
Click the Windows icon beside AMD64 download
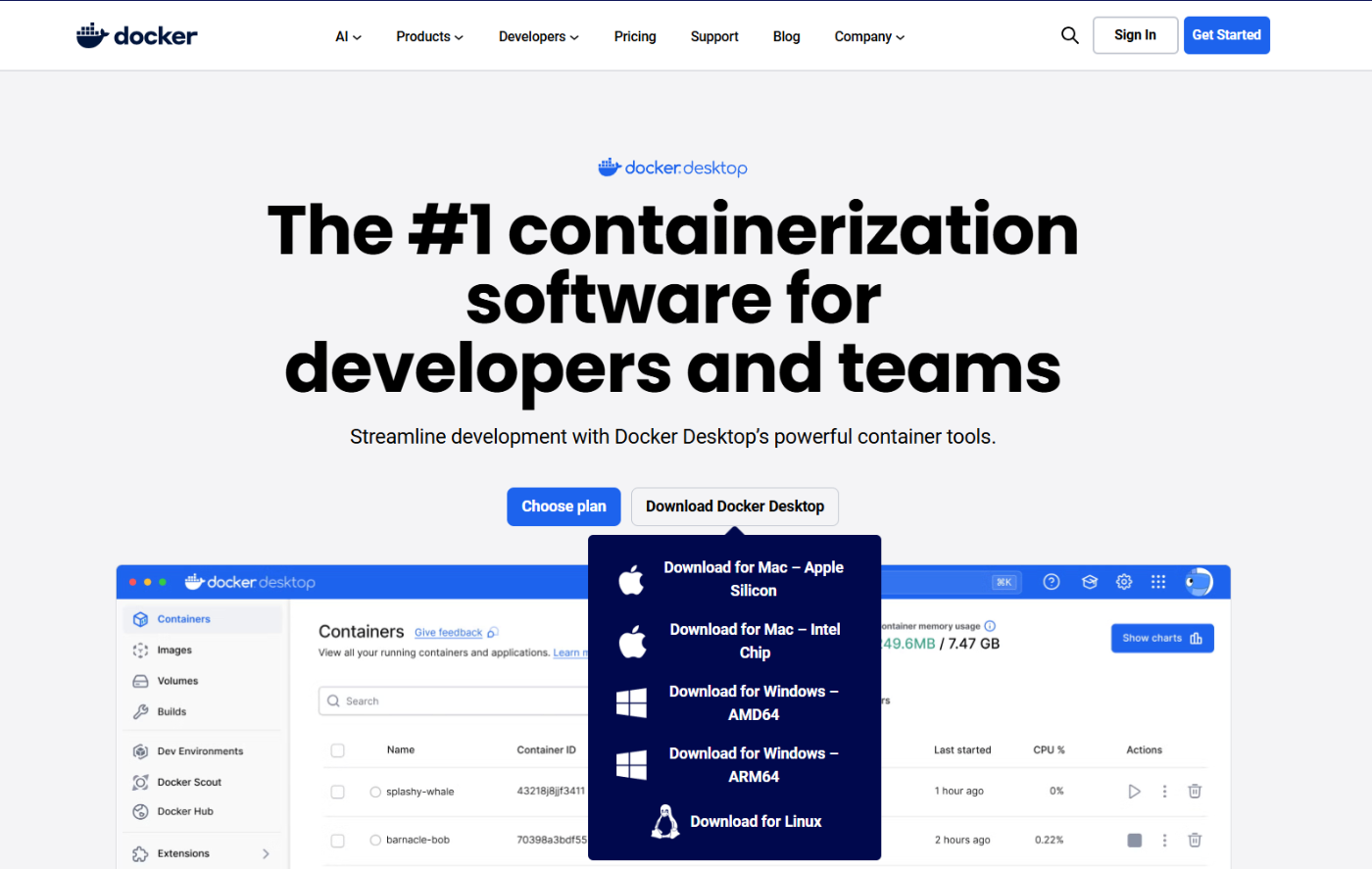pos(631,703)
